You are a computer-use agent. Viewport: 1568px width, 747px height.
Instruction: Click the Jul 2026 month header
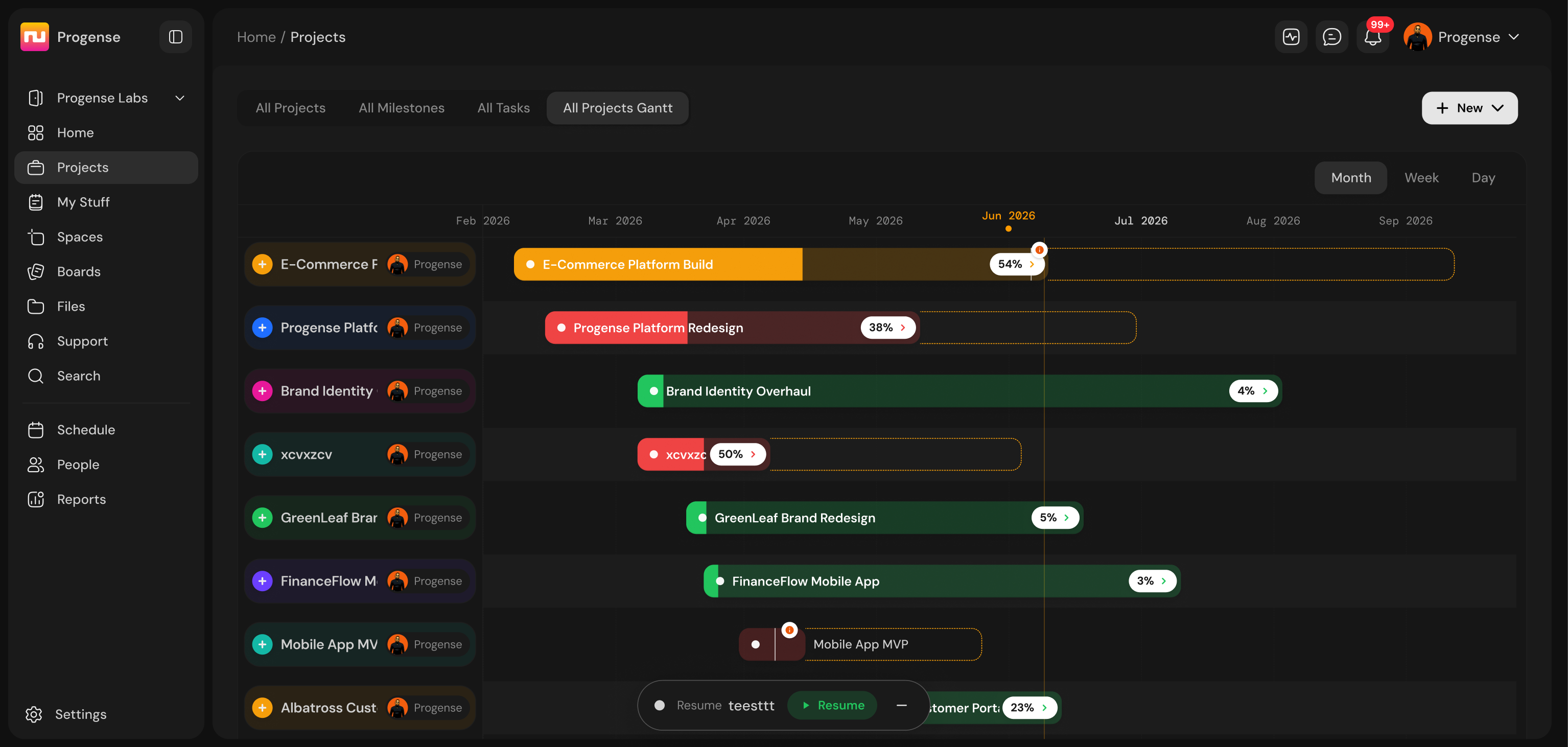[x=1141, y=221]
